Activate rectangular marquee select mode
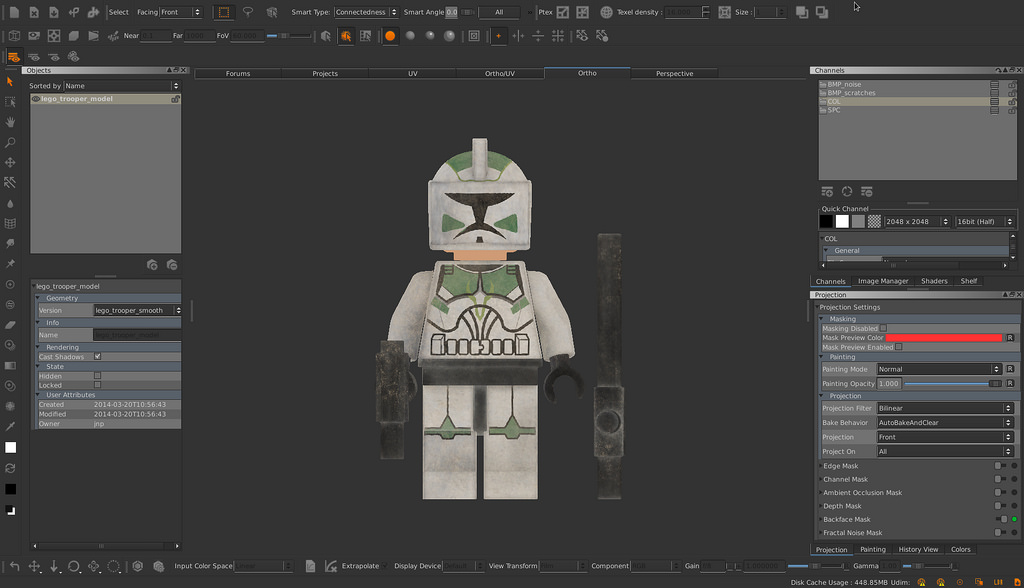 [x=223, y=12]
